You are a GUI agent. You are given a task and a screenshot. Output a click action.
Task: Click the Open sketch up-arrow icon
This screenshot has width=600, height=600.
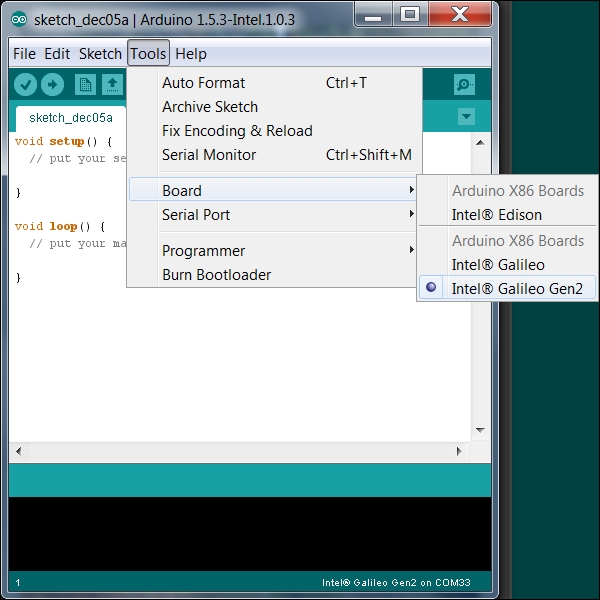(x=112, y=84)
